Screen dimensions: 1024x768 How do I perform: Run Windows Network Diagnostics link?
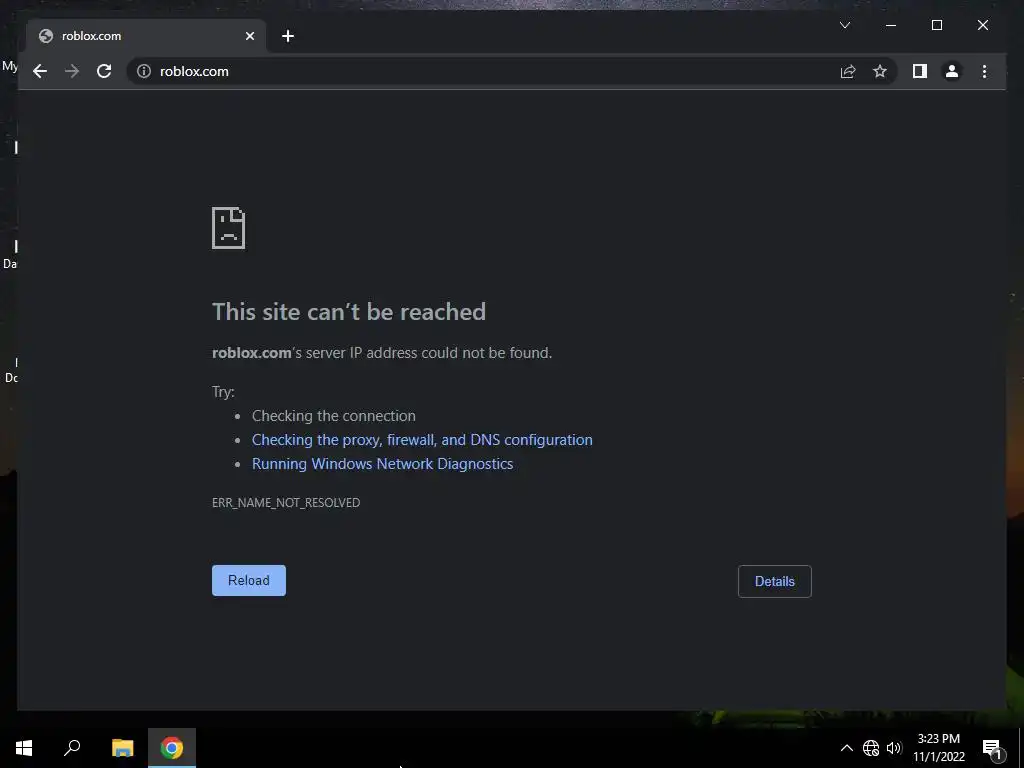click(383, 464)
